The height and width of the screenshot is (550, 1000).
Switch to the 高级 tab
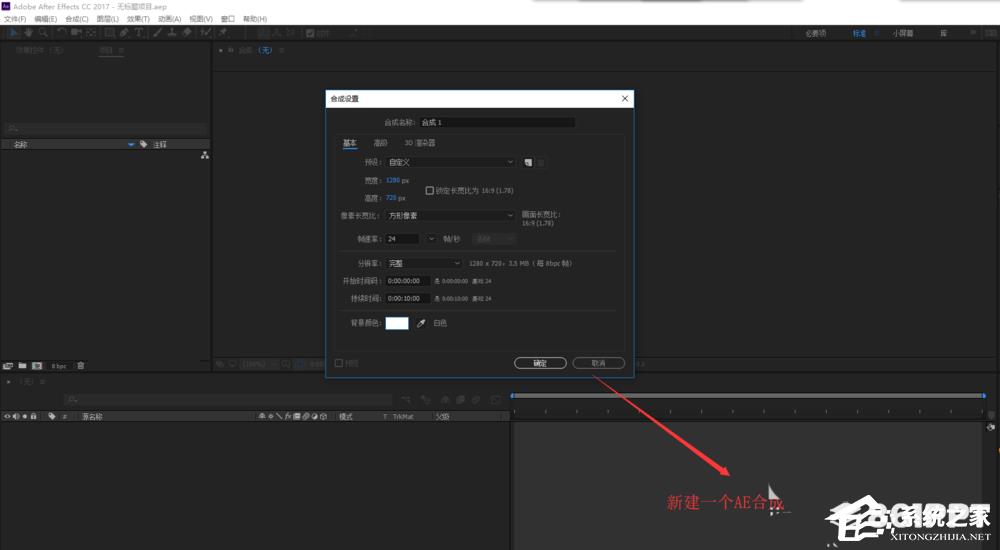click(380, 143)
